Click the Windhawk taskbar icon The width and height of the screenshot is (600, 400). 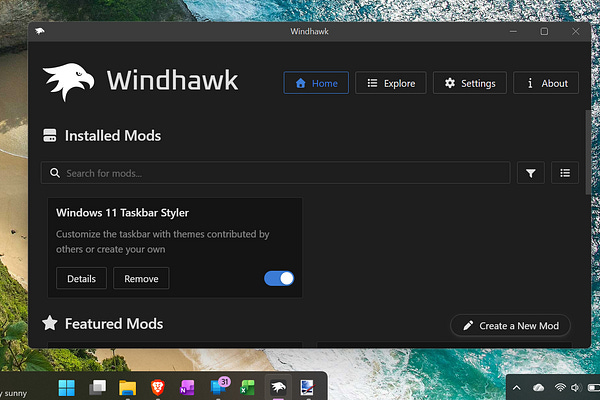[278, 387]
